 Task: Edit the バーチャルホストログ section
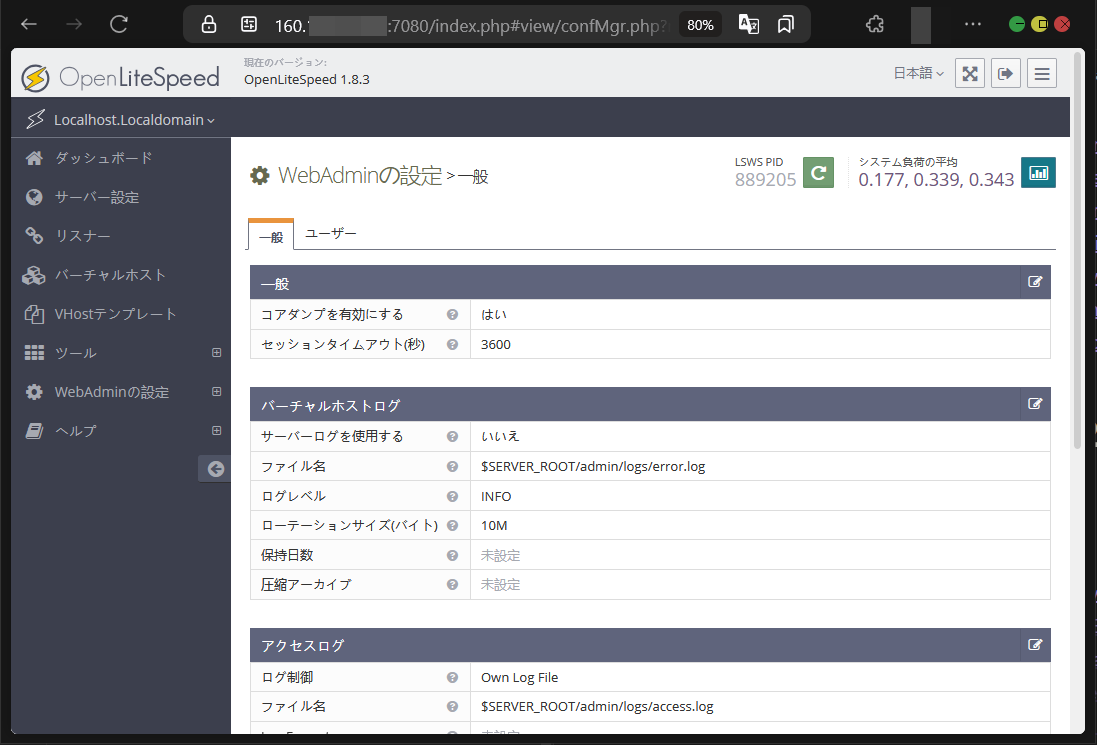click(x=1035, y=404)
